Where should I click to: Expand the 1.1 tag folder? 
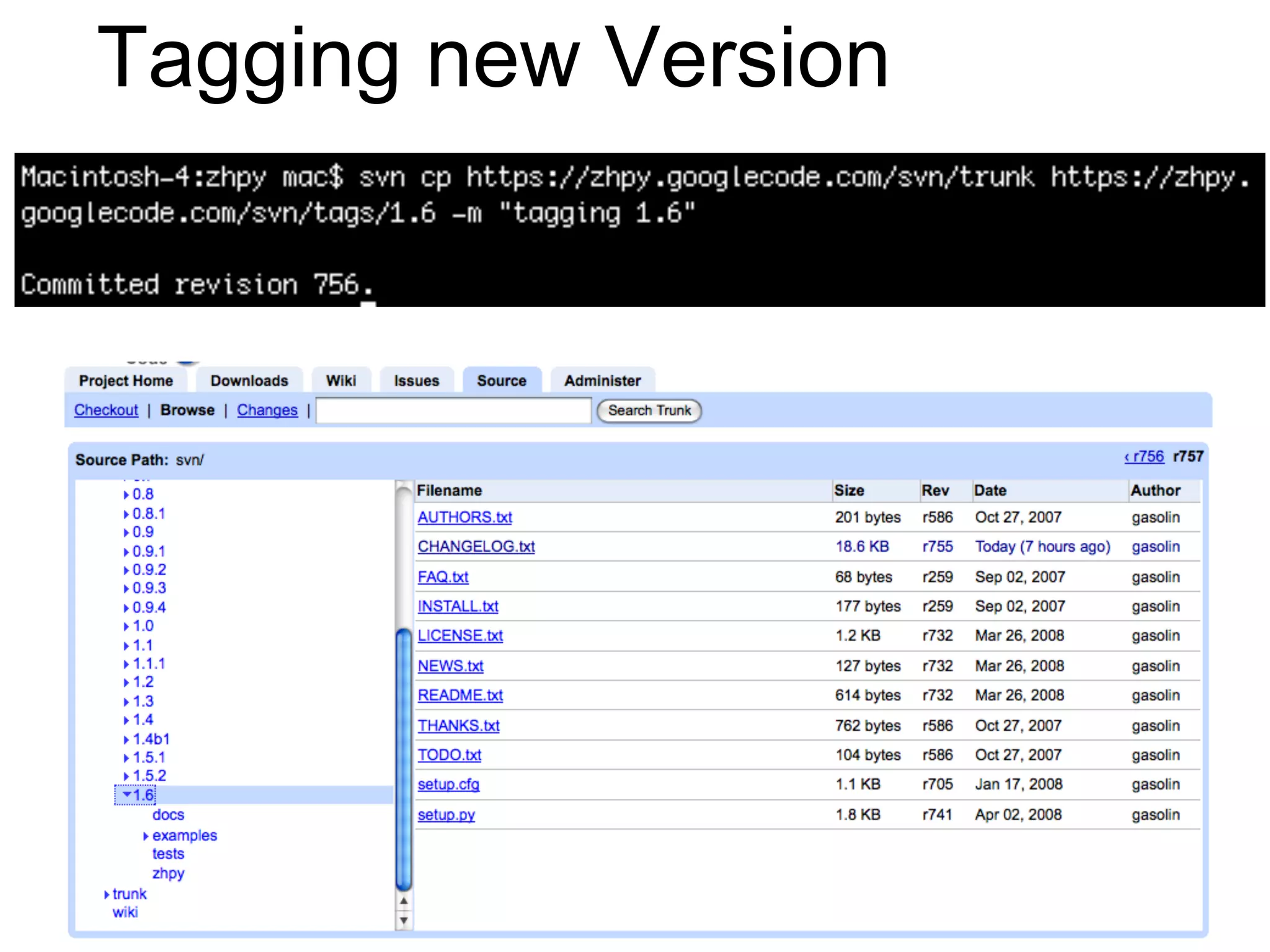pos(127,646)
